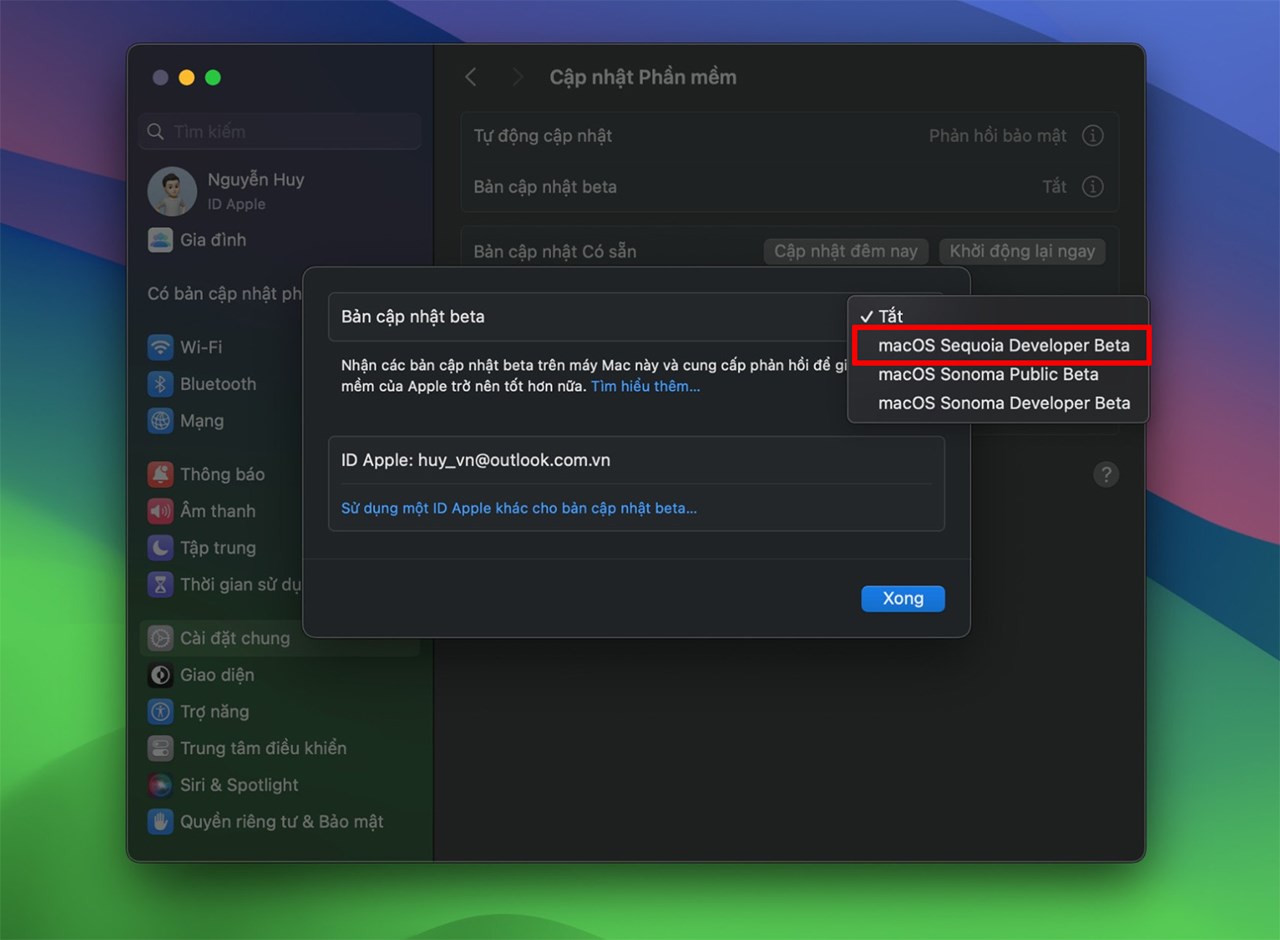Focus the Tìm kiếm search field
The image size is (1280, 940).
pyautogui.click(x=280, y=132)
